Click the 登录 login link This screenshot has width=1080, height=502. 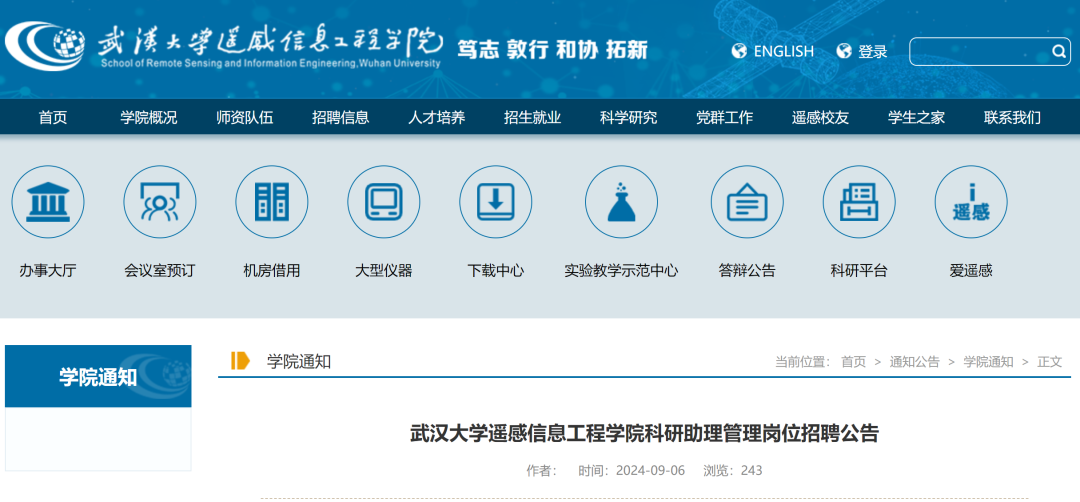[x=873, y=52]
